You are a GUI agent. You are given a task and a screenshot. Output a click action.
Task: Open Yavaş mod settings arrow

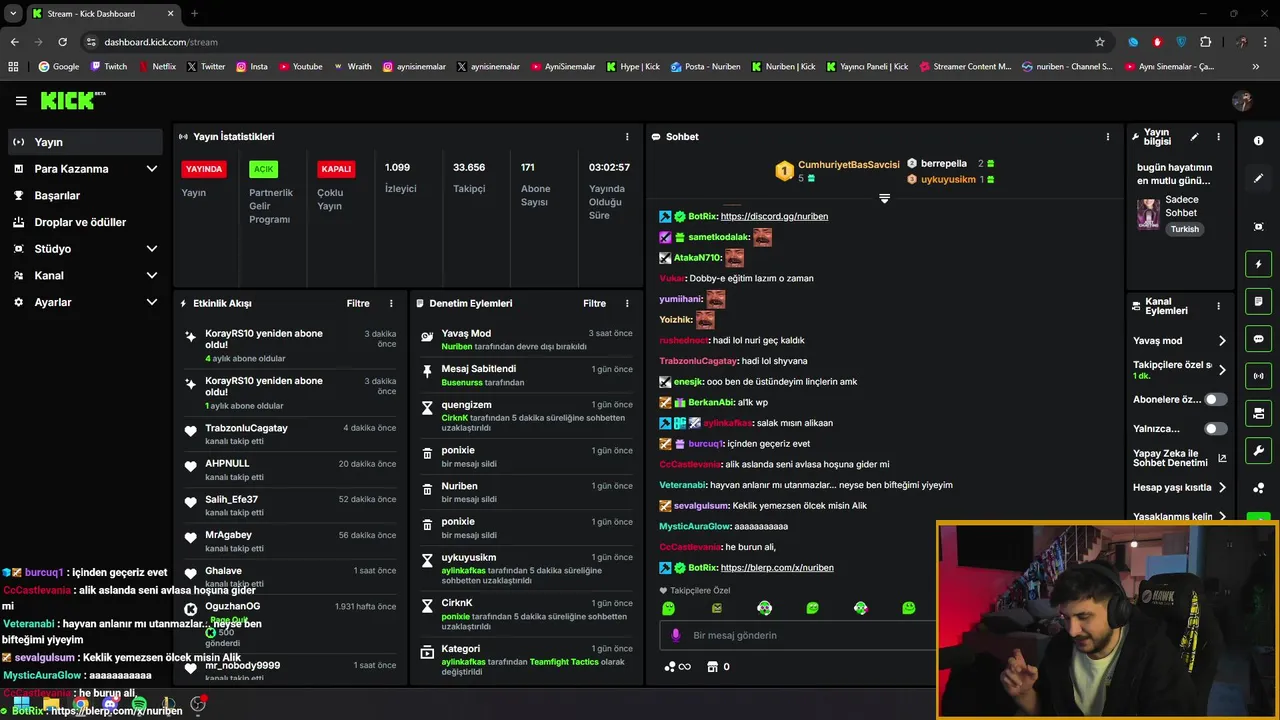click(1222, 341)
